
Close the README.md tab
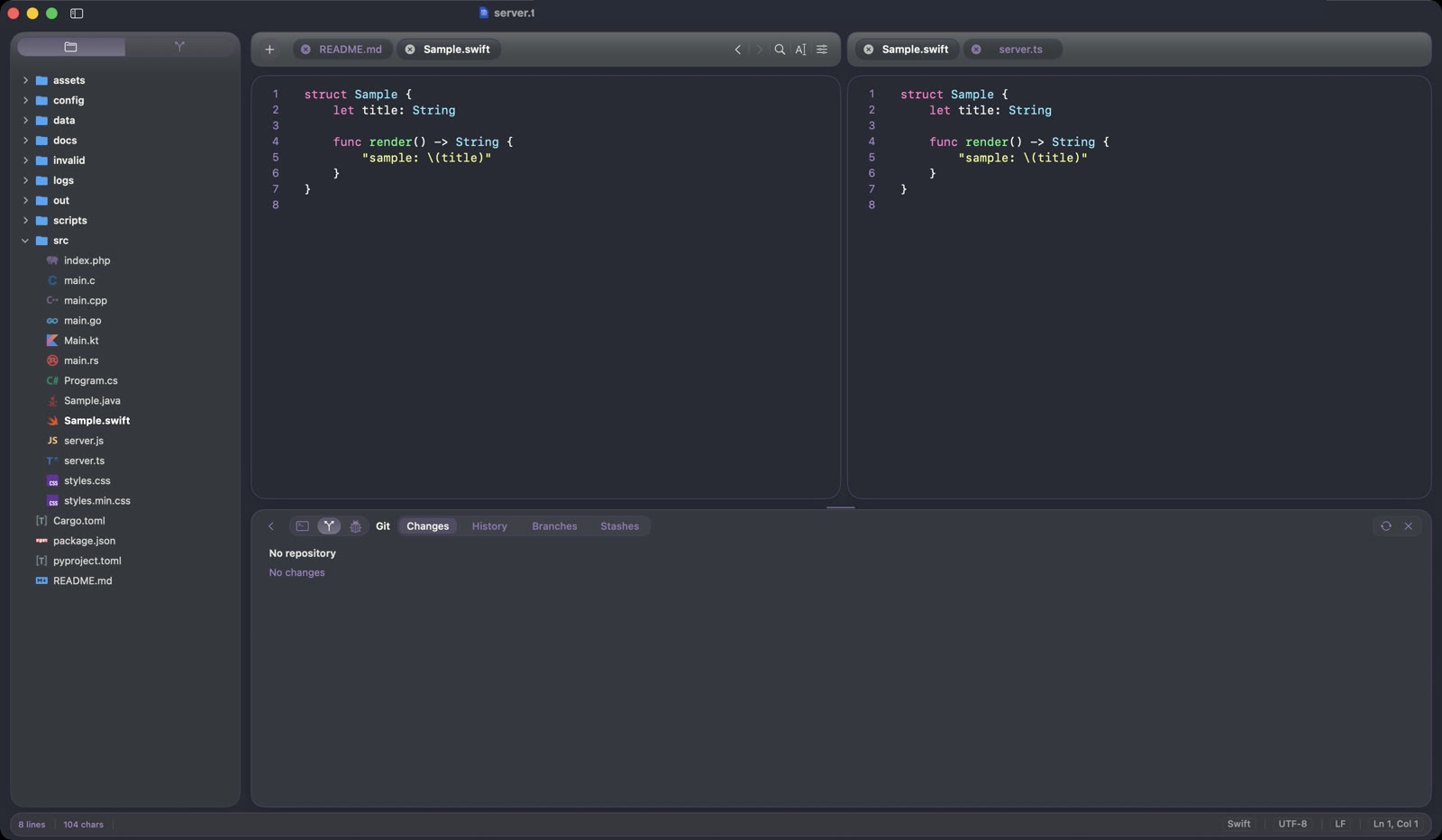pyautogui.click(x=306, y=50)
